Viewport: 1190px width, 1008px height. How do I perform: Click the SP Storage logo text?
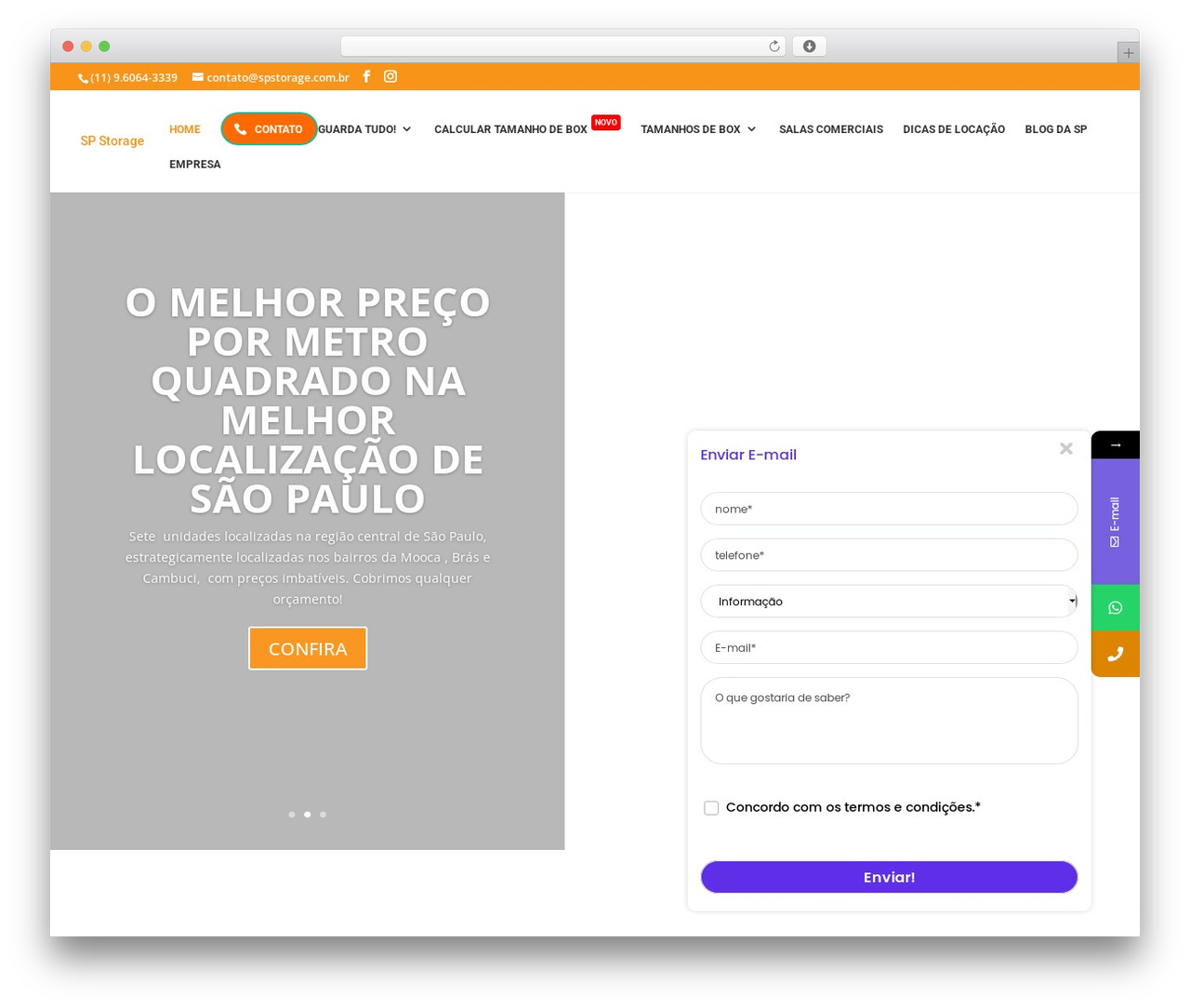point(112,140)
